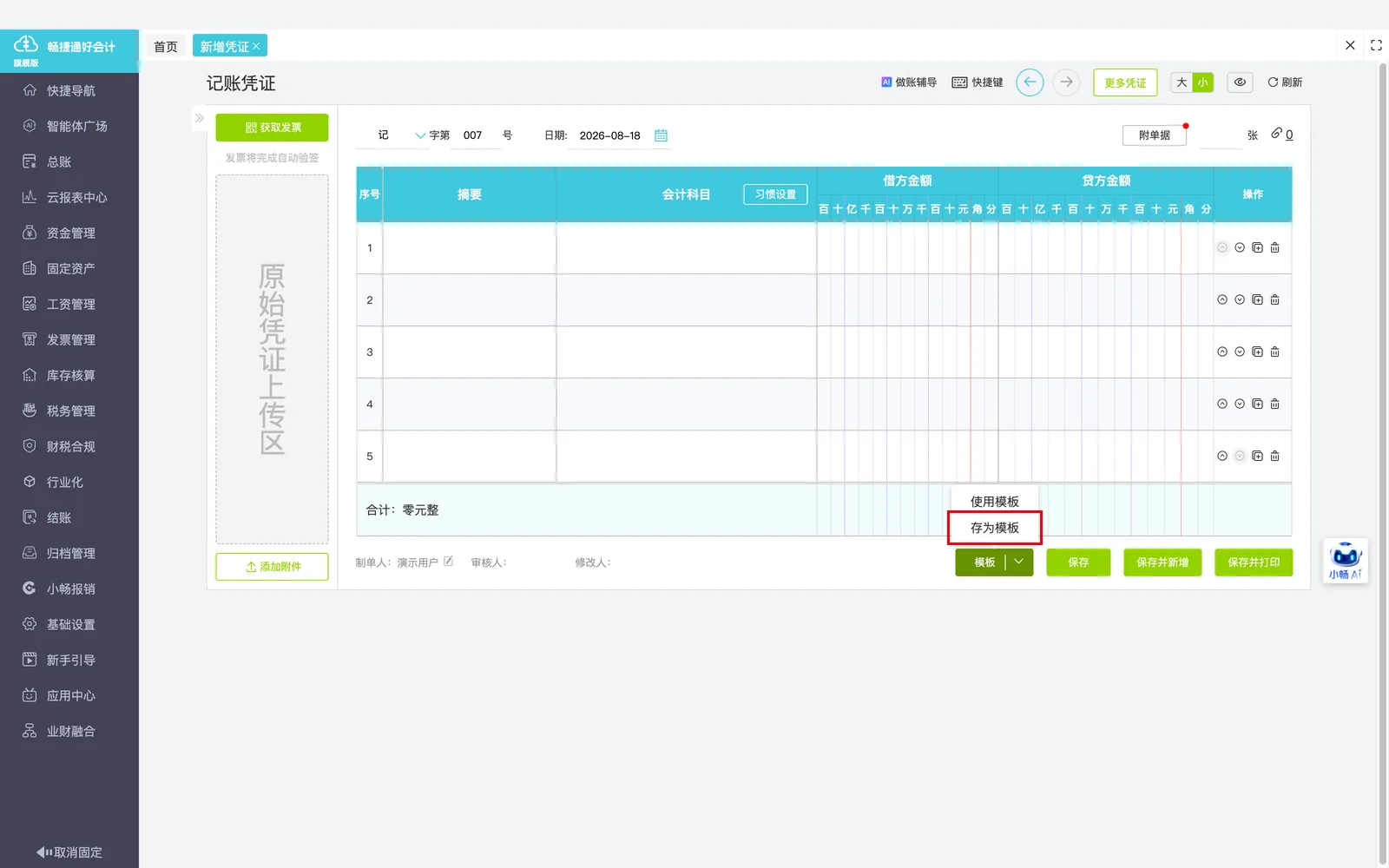Viewport: 1389px width, 868px height.
Task: Click 保存并新增 button
Action: [1162, 562]
